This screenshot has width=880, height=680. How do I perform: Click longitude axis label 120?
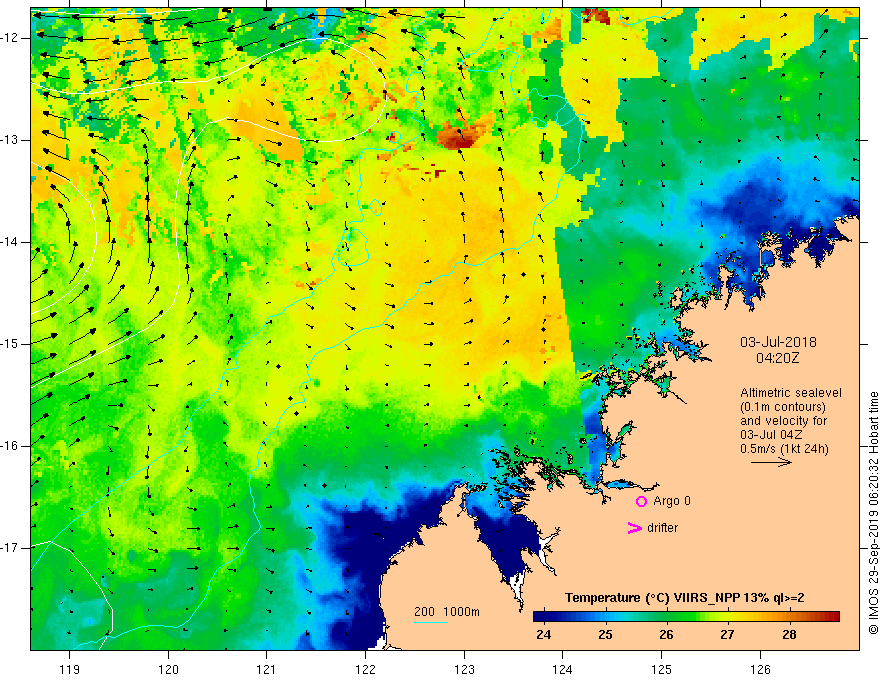168,669
